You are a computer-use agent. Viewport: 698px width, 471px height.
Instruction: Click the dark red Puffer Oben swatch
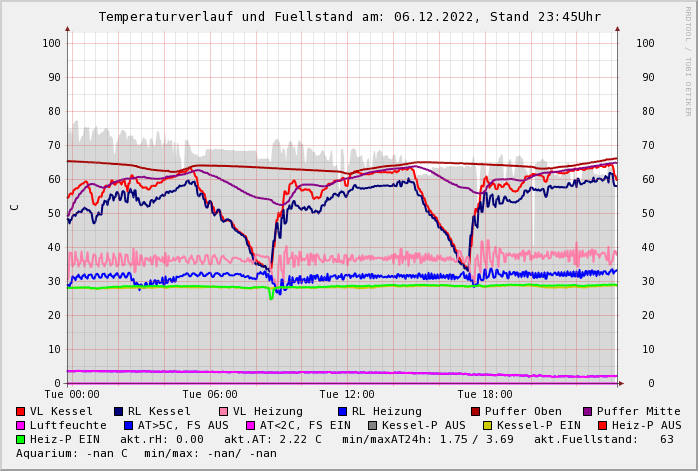point(476,411)
